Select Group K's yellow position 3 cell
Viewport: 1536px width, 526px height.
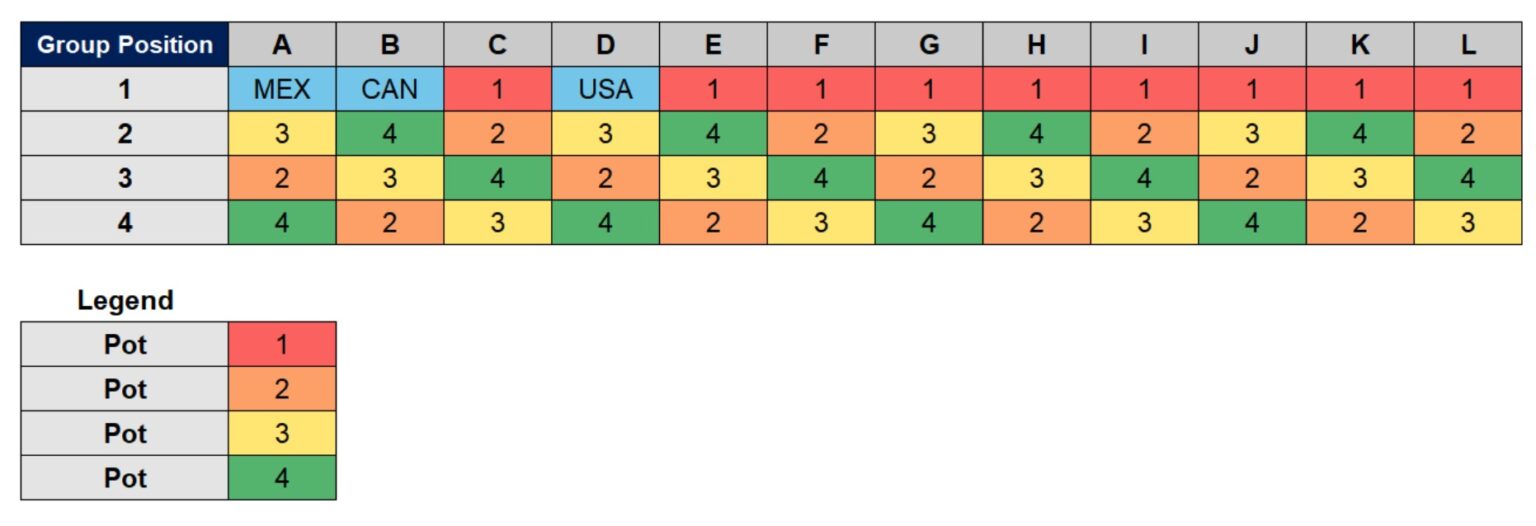tap(1360, 178)
